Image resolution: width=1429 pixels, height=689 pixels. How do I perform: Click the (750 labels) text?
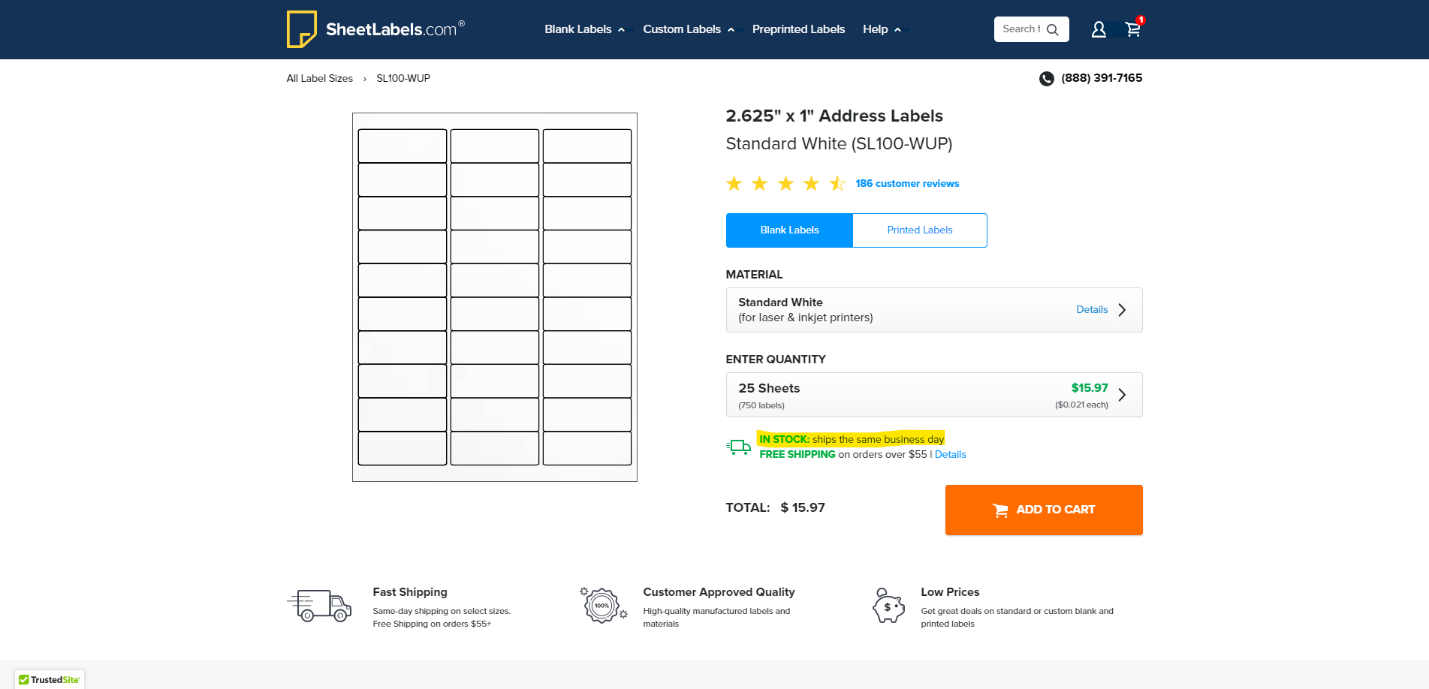point(761,405)
